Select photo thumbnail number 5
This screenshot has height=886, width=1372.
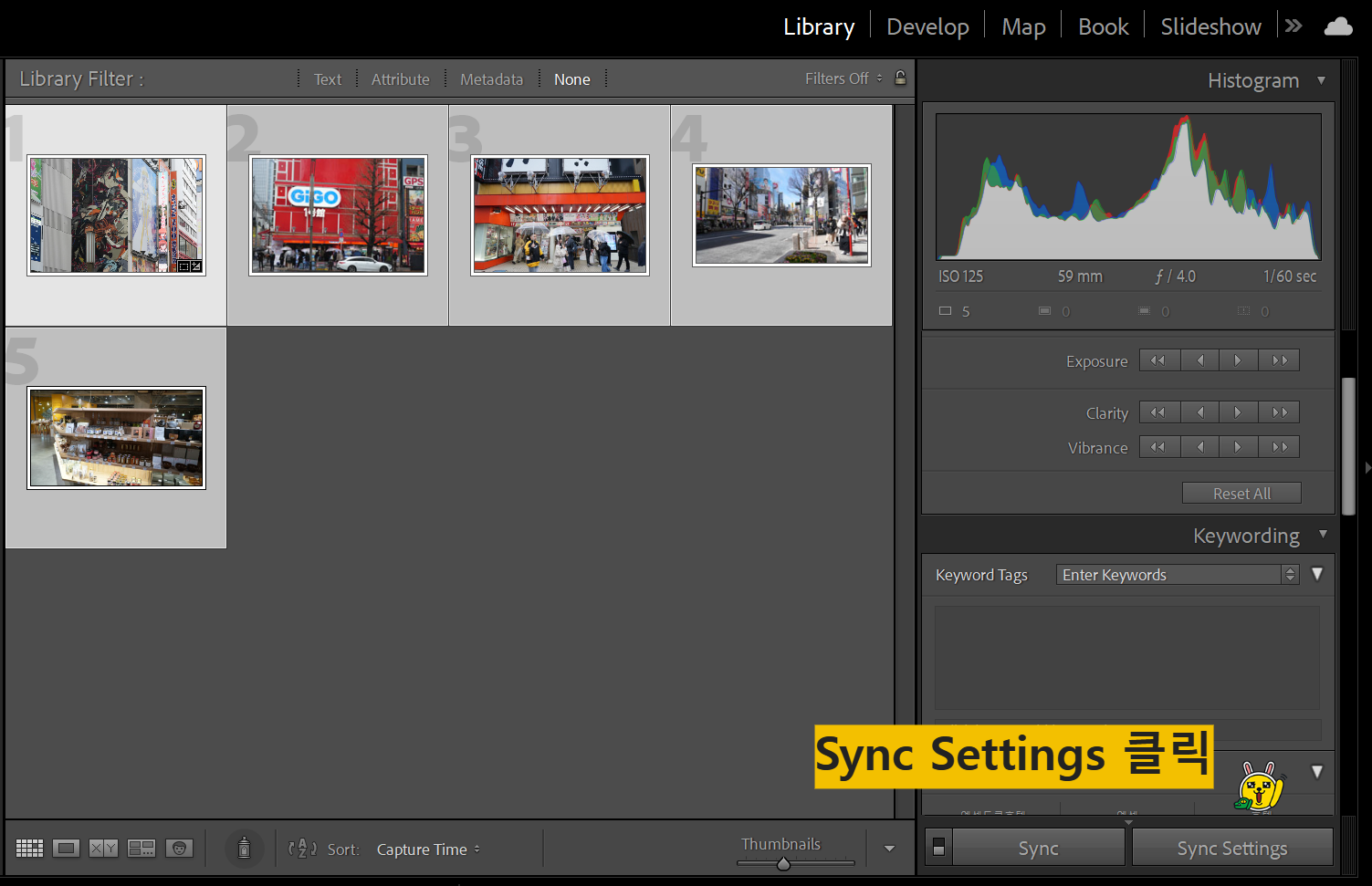(116, 438)
